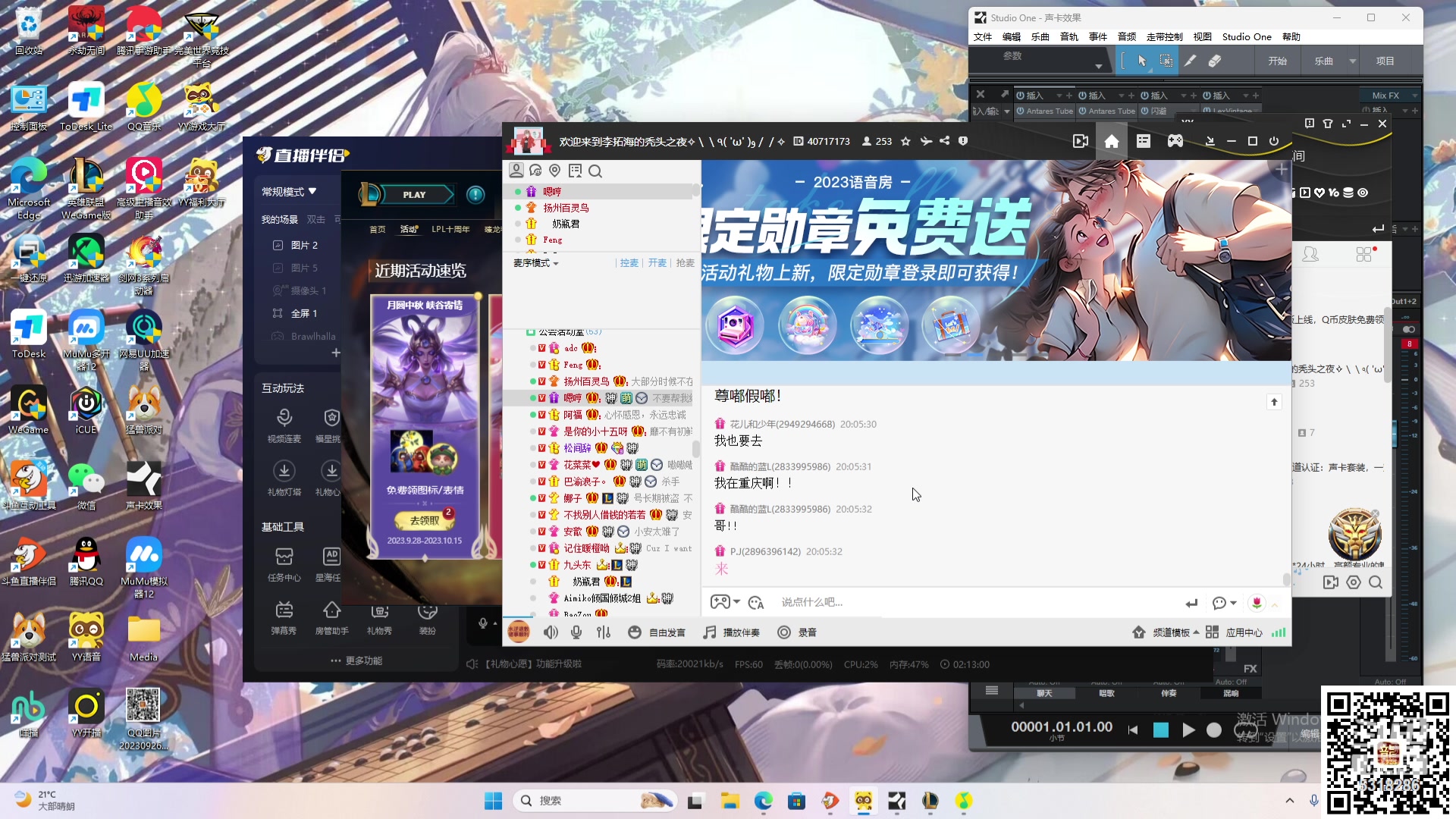
Task: Click play in Studio One transport
Action: tap(1188, 730)
